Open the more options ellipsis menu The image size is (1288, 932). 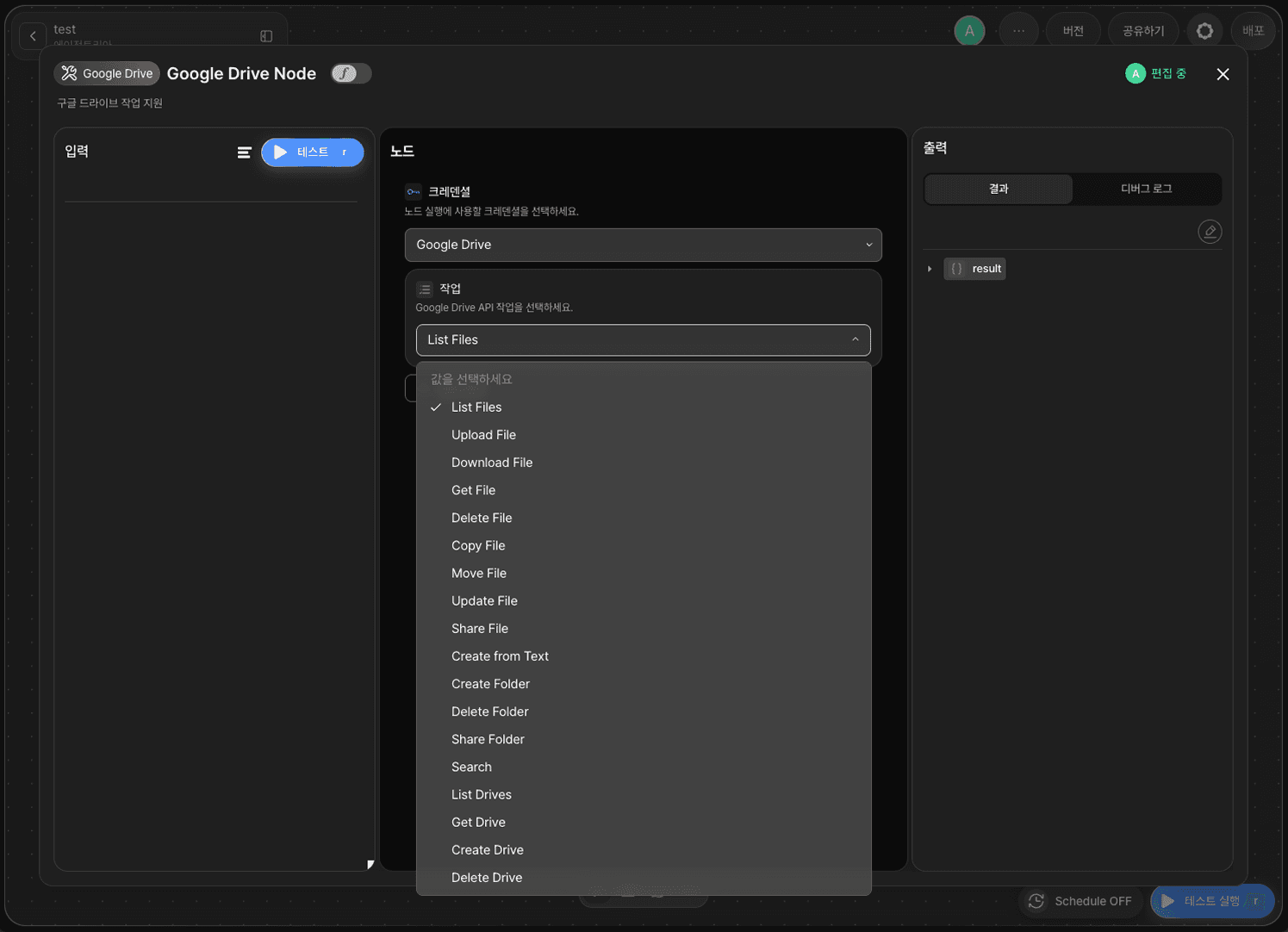[x=1018, y=31]
